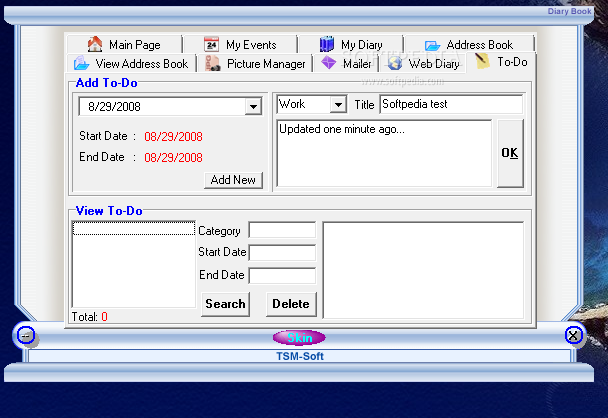Click the Search button
This screenshot has height=418, width=608.
(225, 304)
